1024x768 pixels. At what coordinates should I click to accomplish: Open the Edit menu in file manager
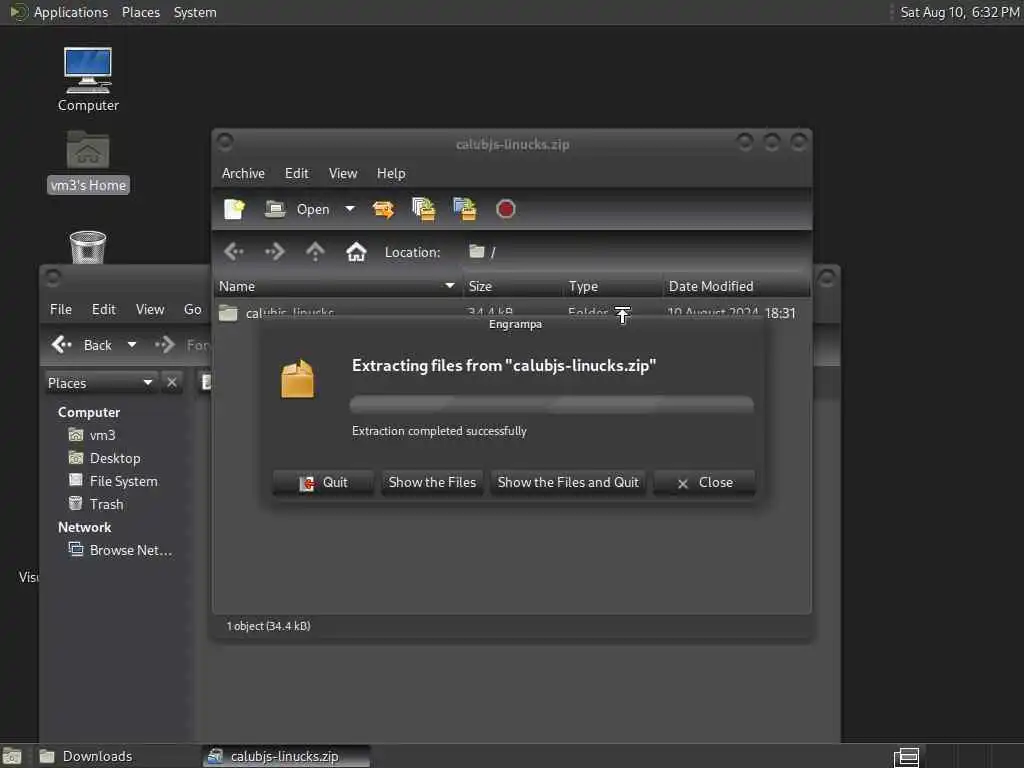tap(103, 309)
